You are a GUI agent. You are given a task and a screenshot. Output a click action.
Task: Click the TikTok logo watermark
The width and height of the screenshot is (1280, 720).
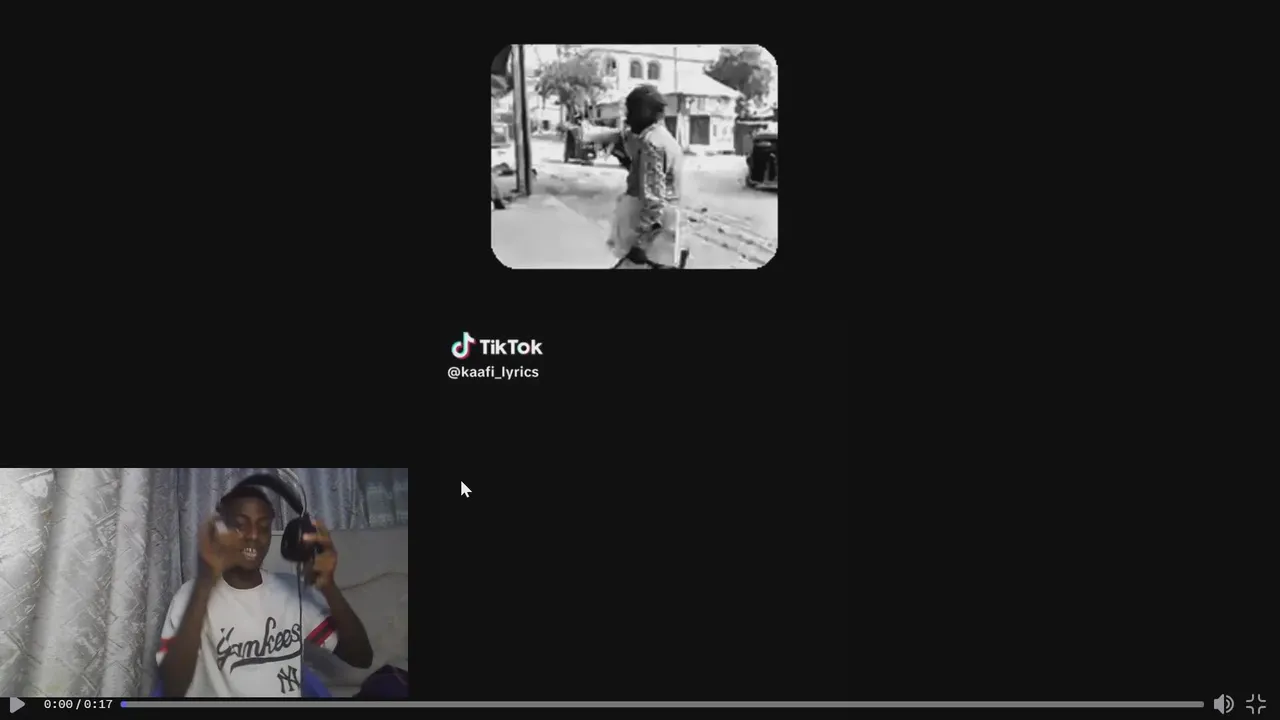[x=497, y=346]
